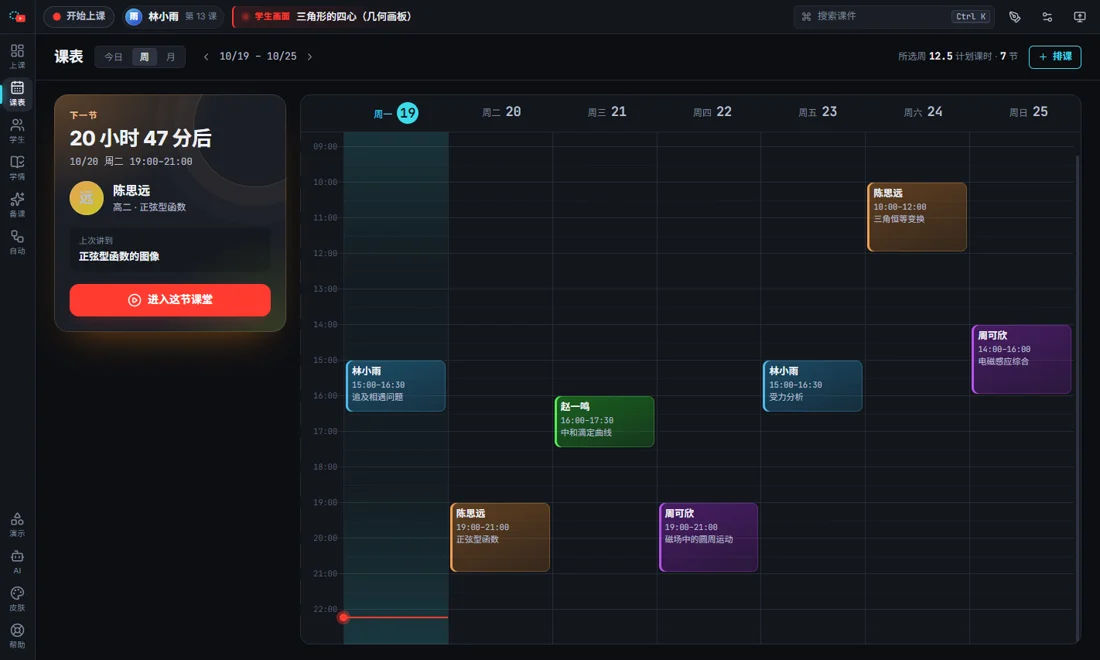Click the red current-time marker dot
This screenshot has width=1100, height=660.
point(343,617)
